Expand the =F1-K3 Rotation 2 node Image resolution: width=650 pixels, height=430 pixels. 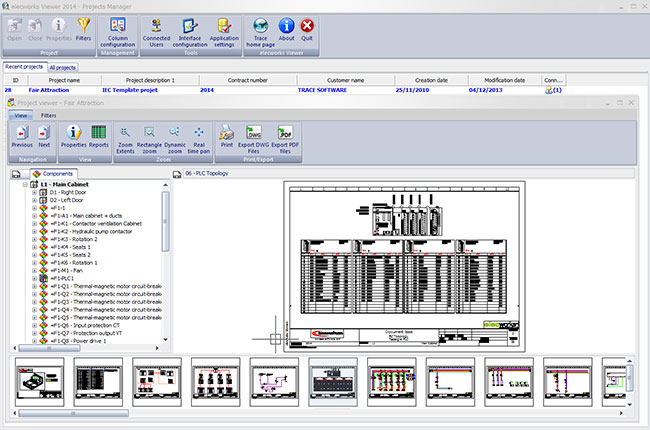click(x=34, y=239)
